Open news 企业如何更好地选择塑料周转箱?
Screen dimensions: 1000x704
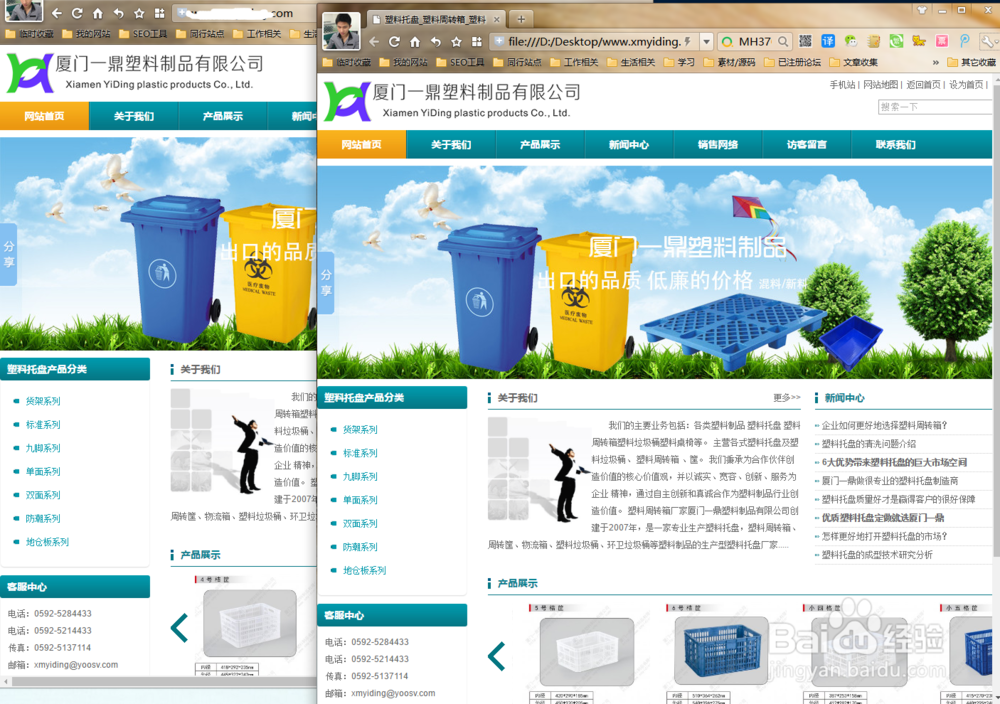(885, 425)
